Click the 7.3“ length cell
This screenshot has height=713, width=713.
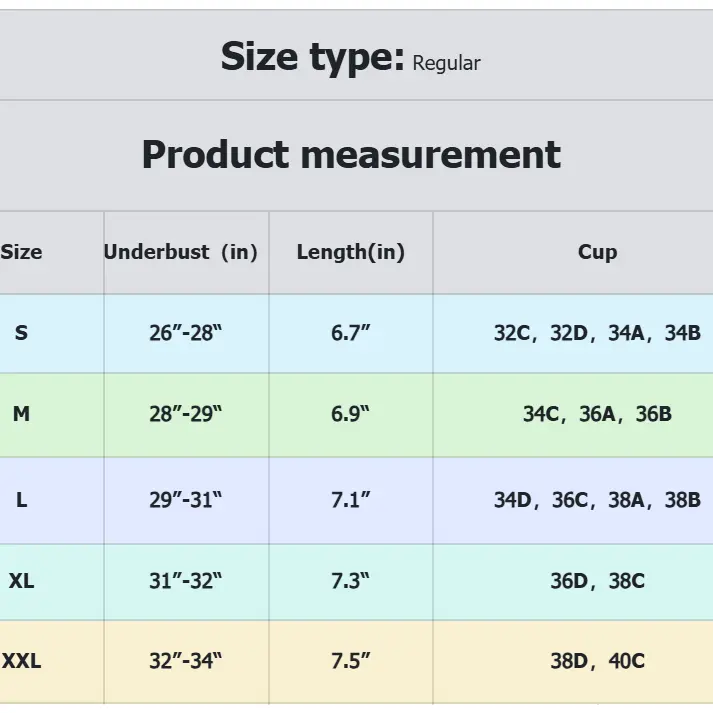click(x=351, y=580)
